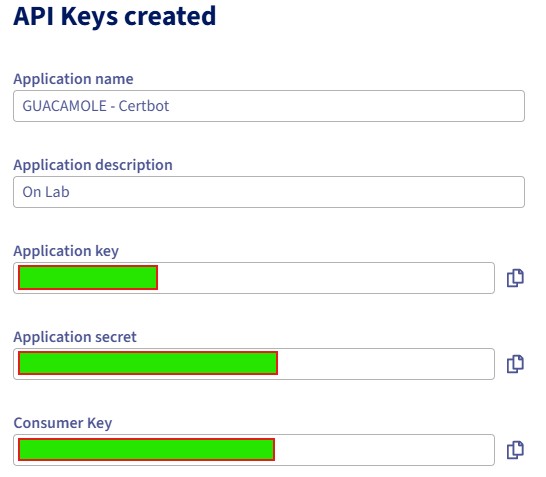
Task: Focus the Consumer Key field
Action: 254,450
